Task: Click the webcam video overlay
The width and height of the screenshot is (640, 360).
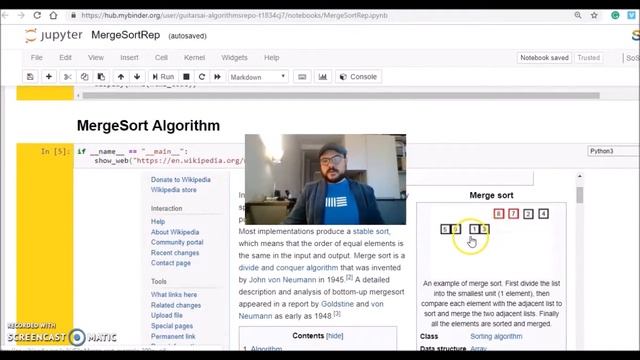Action: point(325,179)
